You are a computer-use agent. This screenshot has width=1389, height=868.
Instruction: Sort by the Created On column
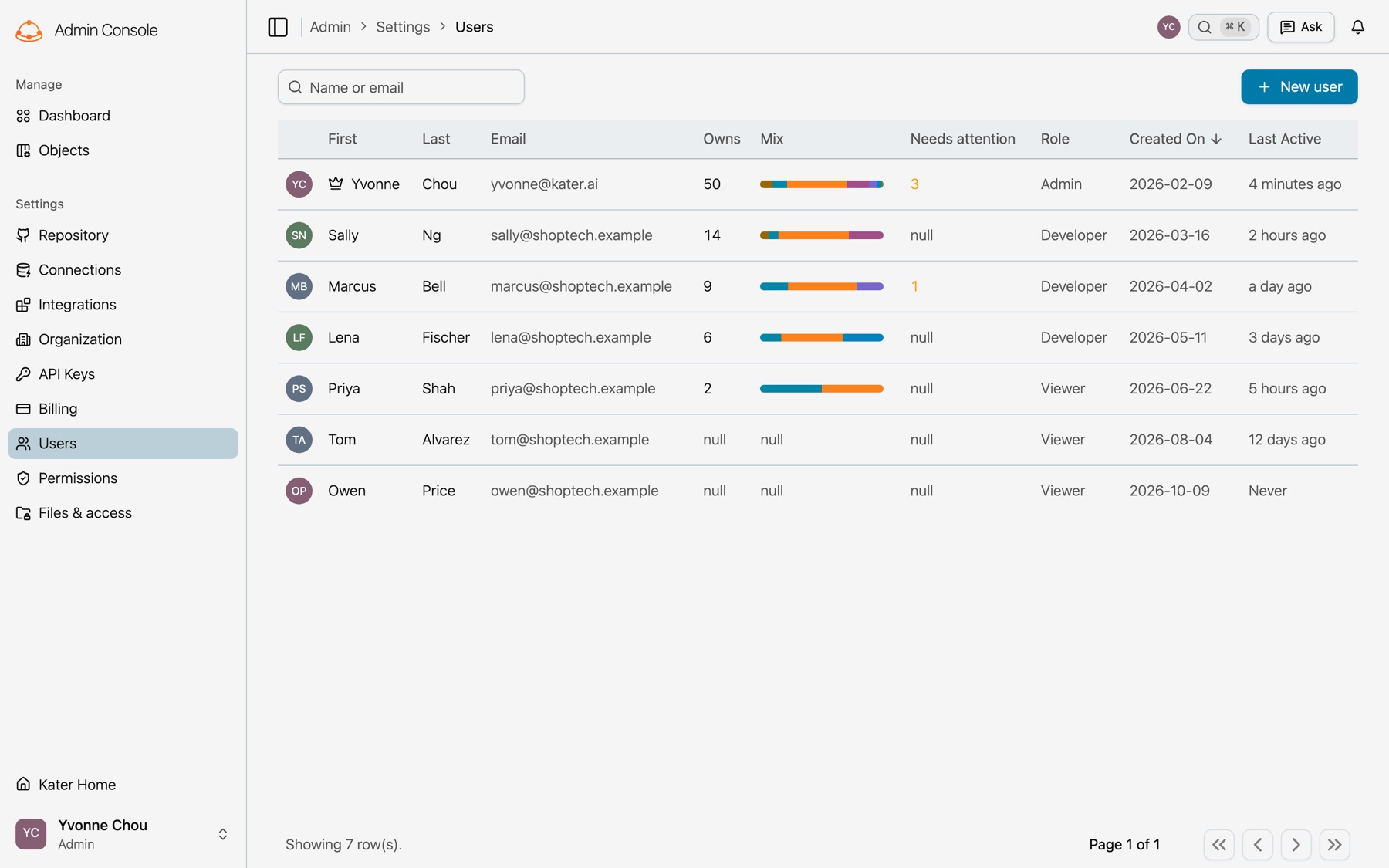click(x=1174, y=139)
